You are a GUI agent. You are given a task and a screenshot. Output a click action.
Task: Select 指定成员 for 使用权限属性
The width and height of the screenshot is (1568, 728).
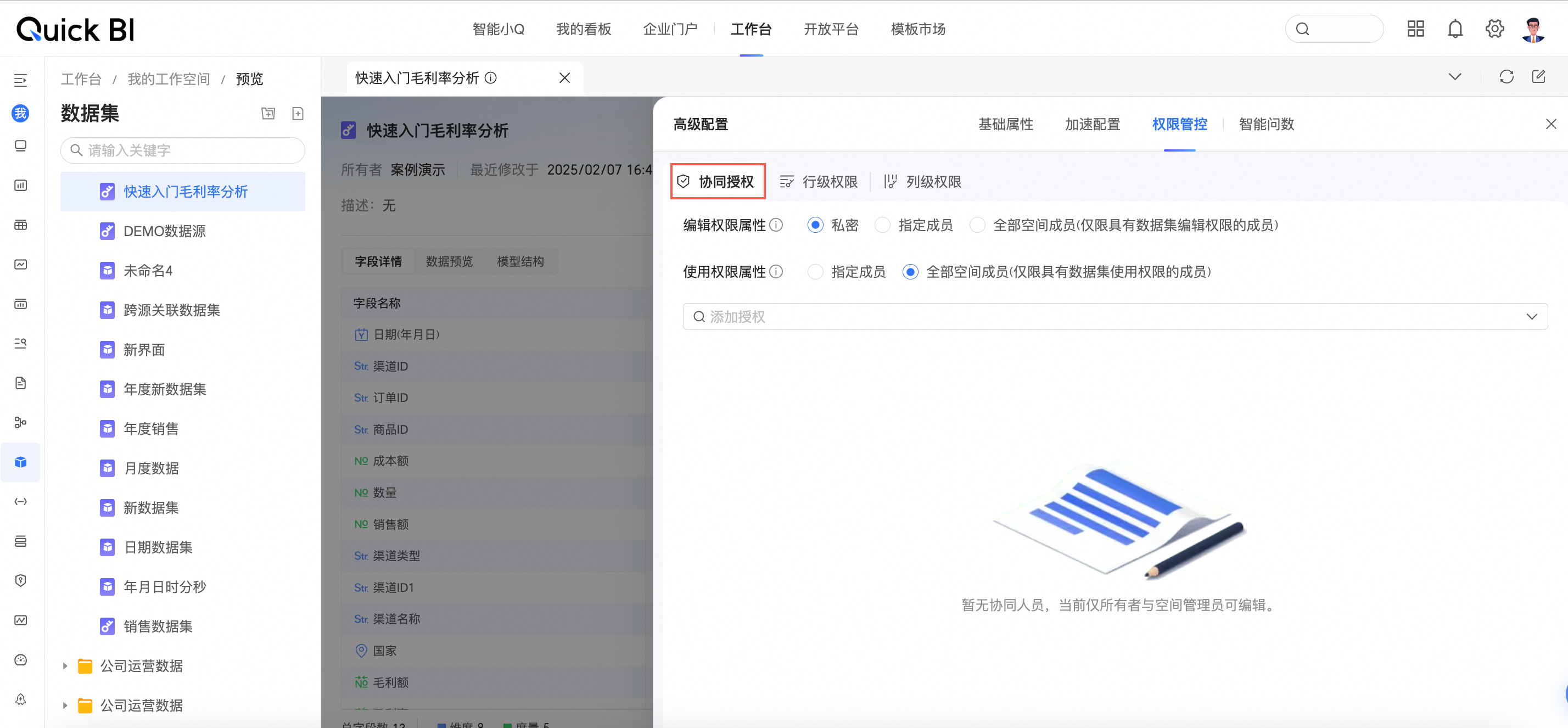click(815, 271)
